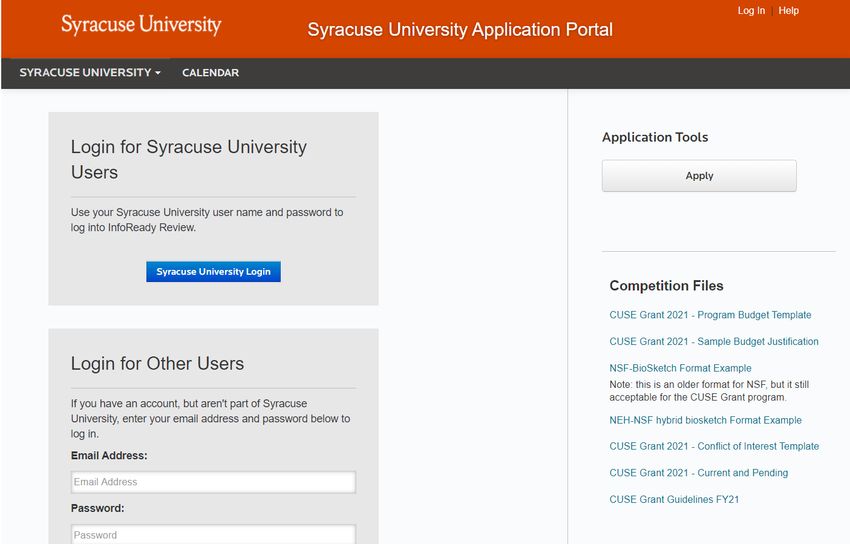This screenshot has width=850, height=544.
Task: Open the CALENDAR menu item
Action: click(210, 73)
